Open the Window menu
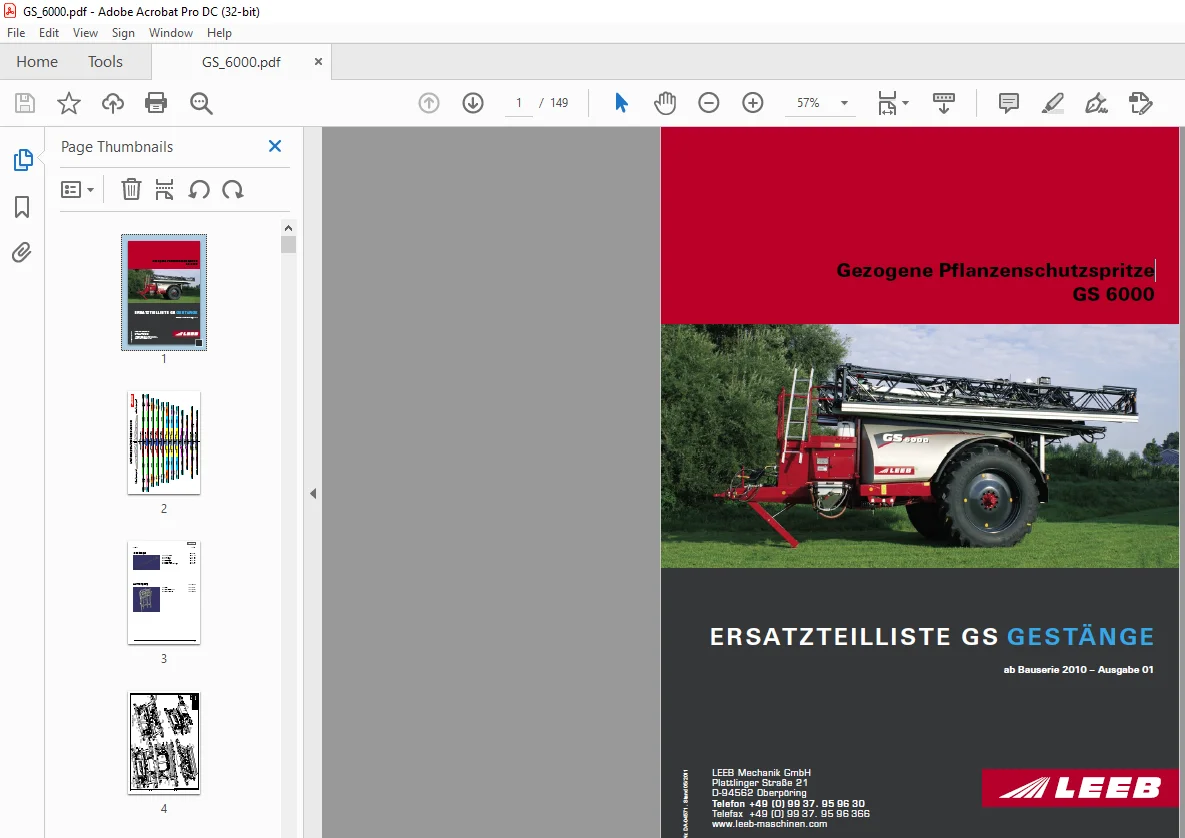This screenshot has width=1185, height=838. coord(171,32)
